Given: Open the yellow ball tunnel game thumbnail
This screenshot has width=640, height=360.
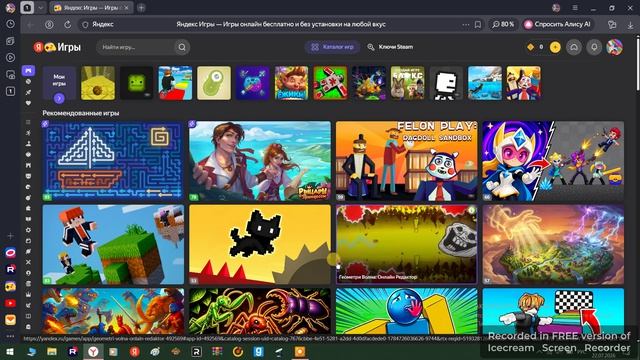Looking at the screenshot, I should [98, 83].
